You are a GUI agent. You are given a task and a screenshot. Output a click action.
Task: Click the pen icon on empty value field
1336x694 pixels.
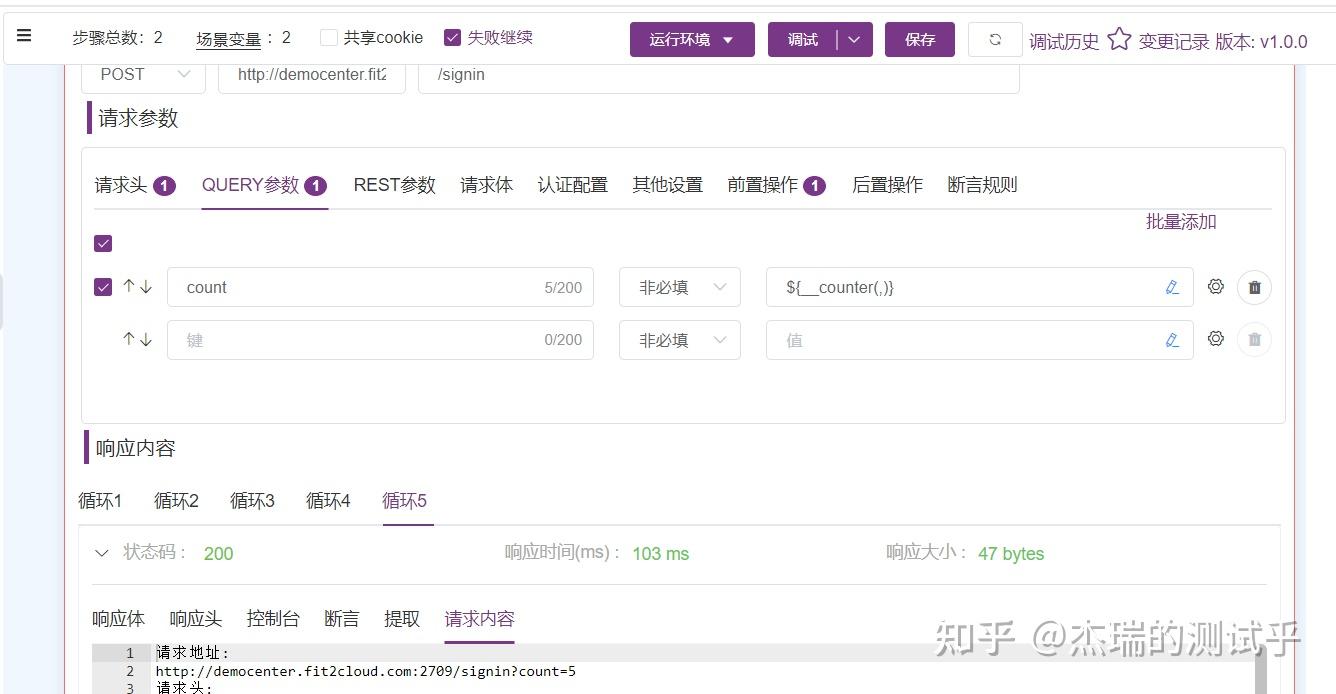[1171, 339]
